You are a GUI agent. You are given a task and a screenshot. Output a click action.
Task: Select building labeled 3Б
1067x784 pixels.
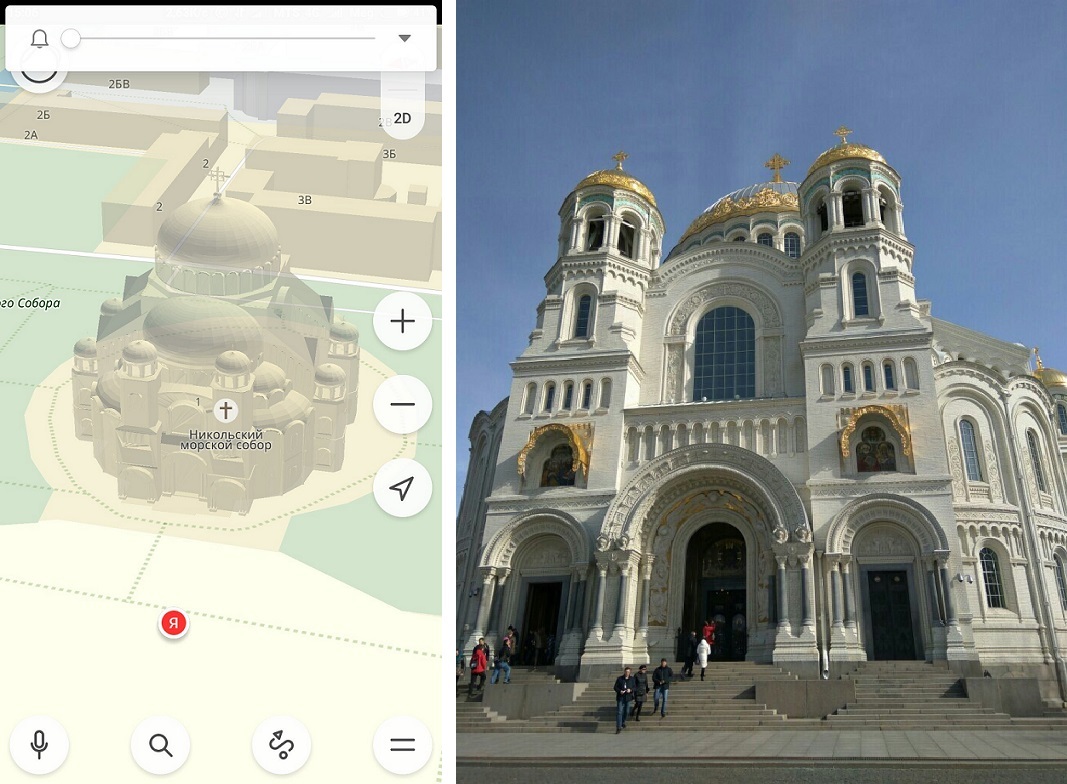click(x=389, y=154)
